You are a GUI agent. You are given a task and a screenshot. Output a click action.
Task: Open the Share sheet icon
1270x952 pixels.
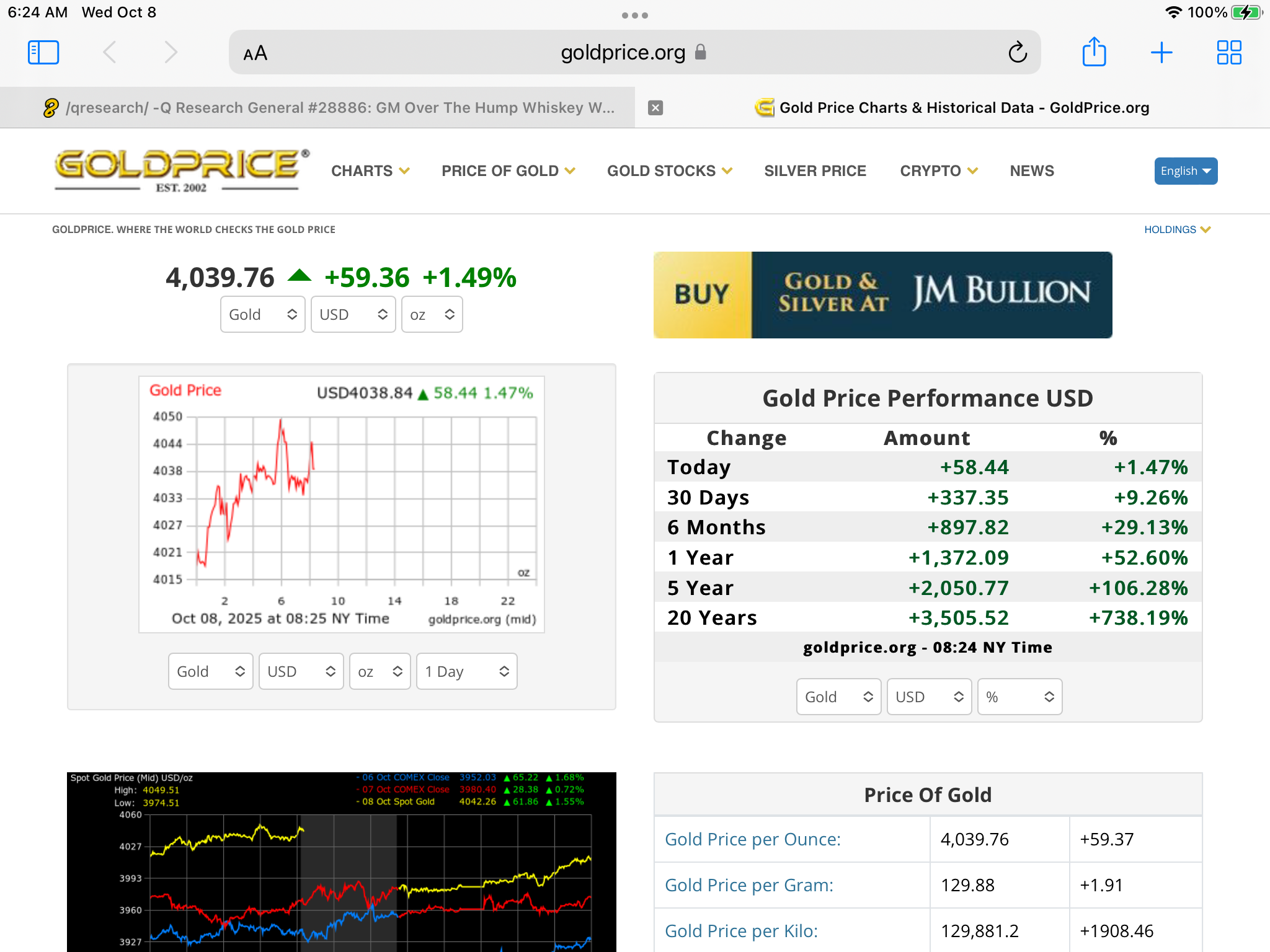(1094, 52)
